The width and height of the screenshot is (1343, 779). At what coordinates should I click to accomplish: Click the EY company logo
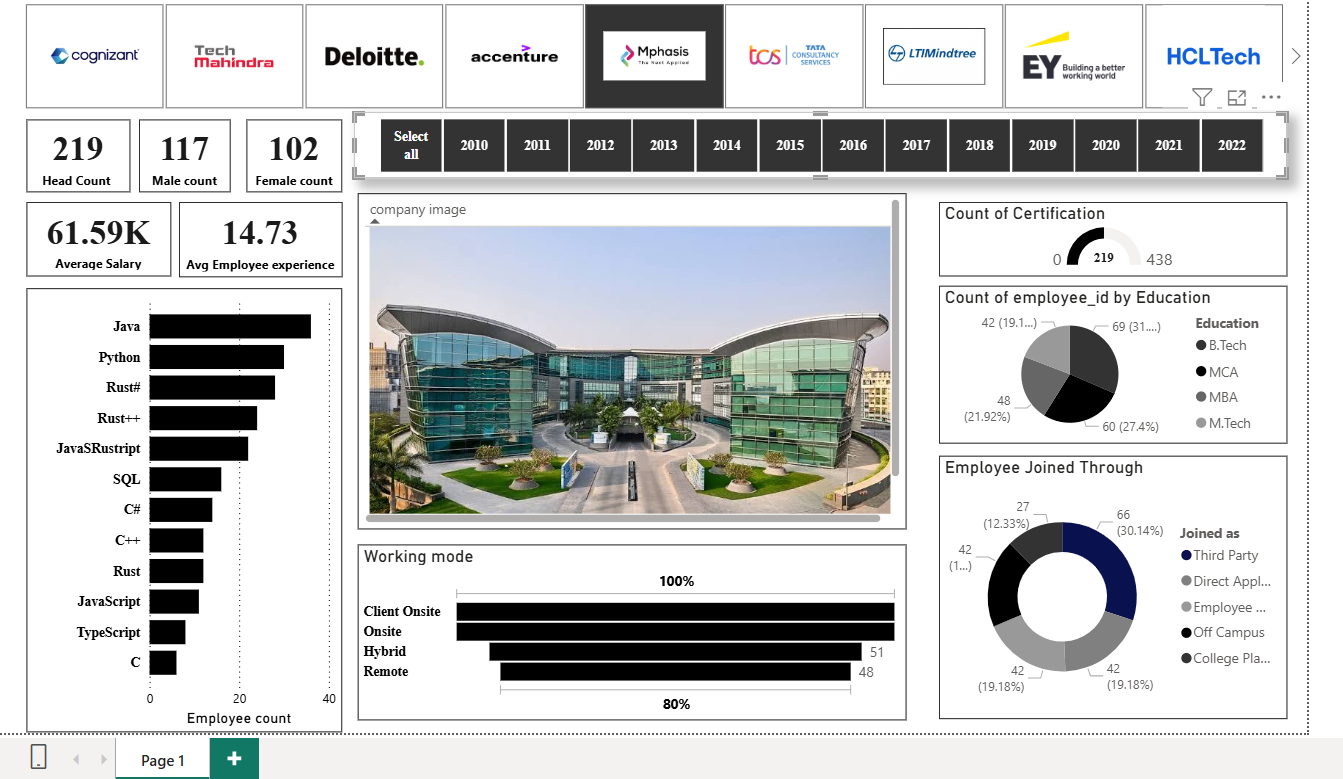coord(1073,56)
